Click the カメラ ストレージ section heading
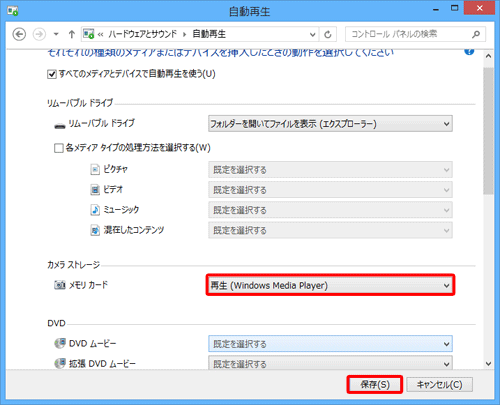The image size is (500, 405). tap(73, 265)
